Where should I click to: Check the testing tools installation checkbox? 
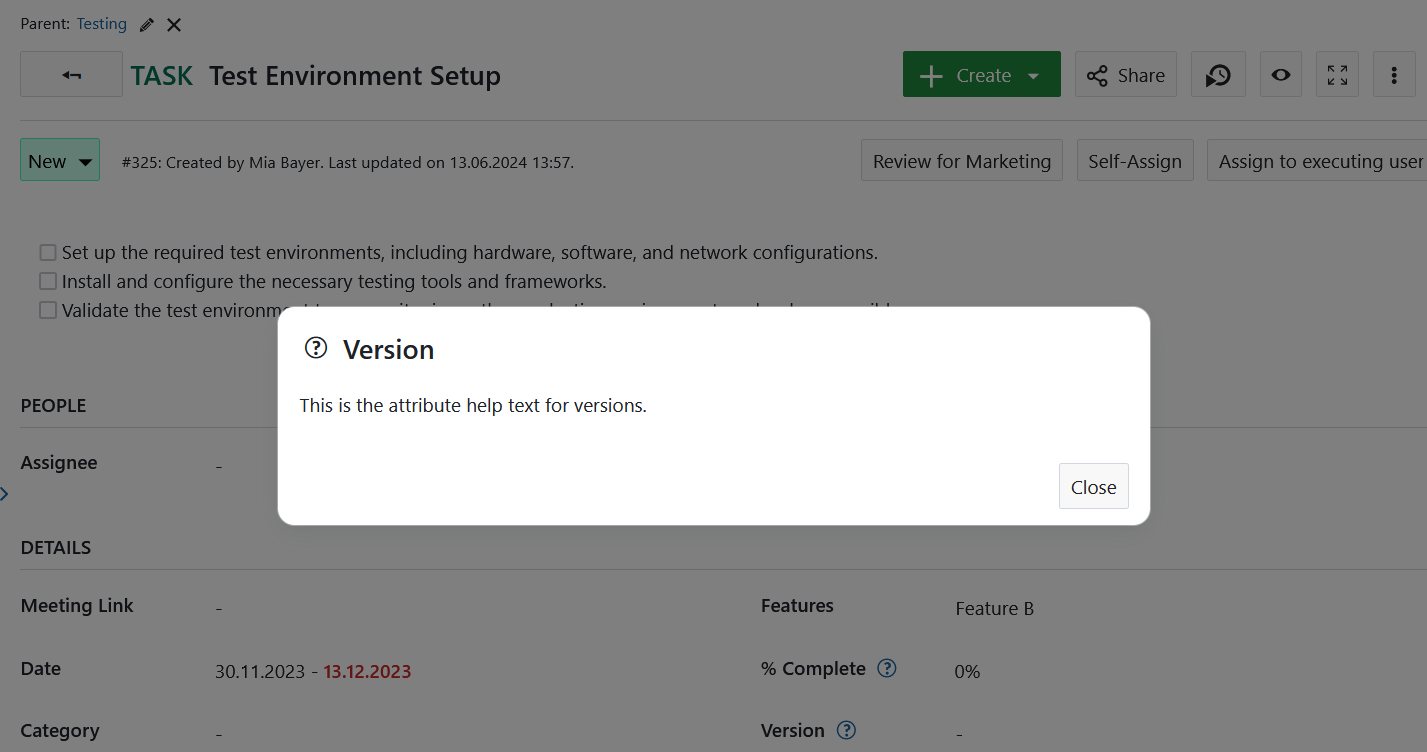[47, 281]
